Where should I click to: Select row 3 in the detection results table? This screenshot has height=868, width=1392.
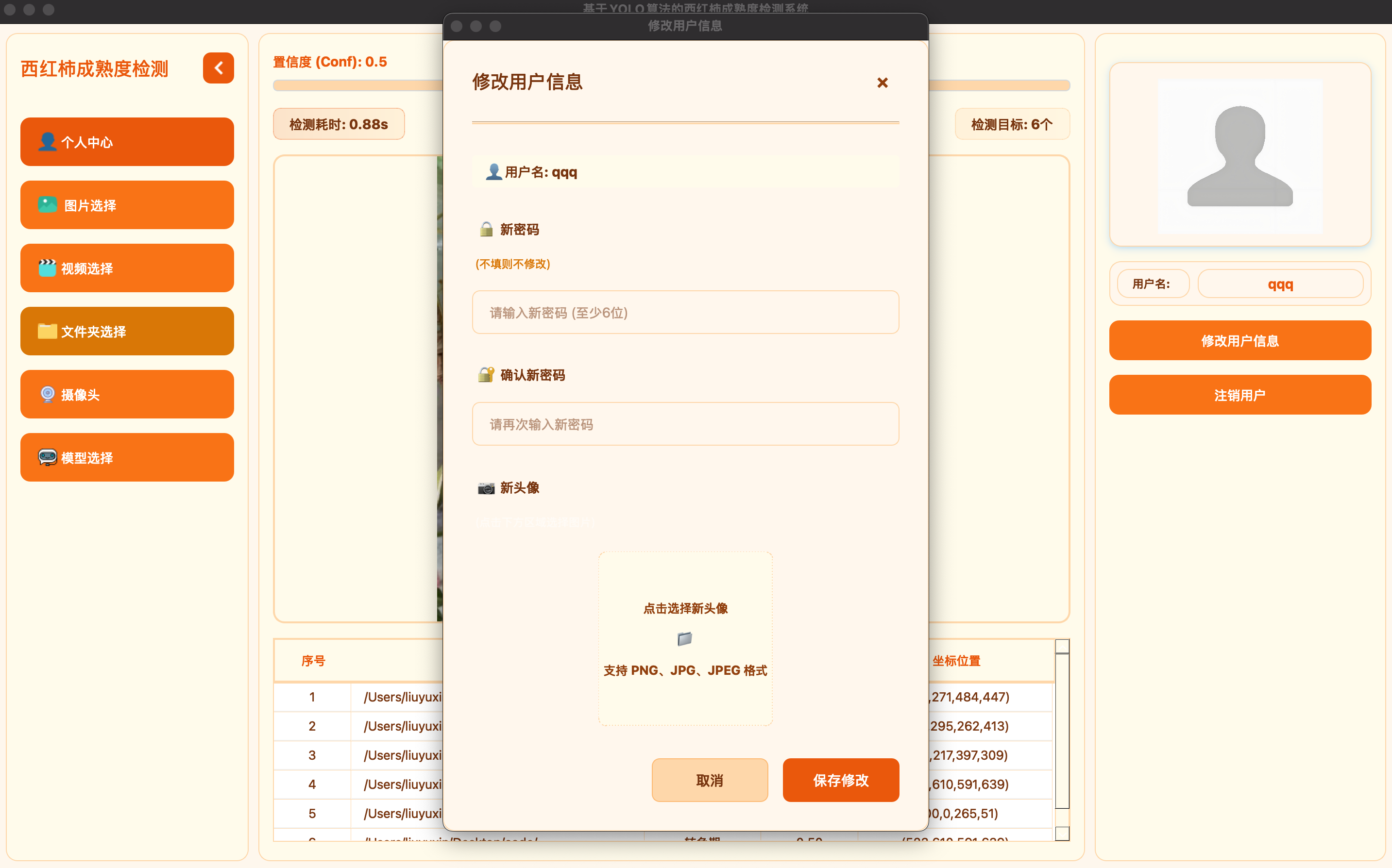pos(312,755)
